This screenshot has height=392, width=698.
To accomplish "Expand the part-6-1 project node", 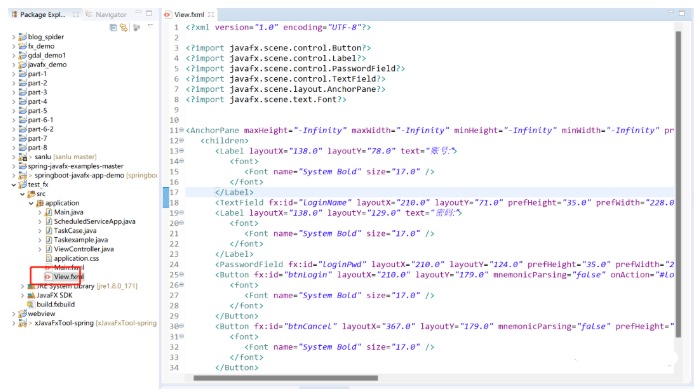I will pyautogui.click(x=13, y=120).
